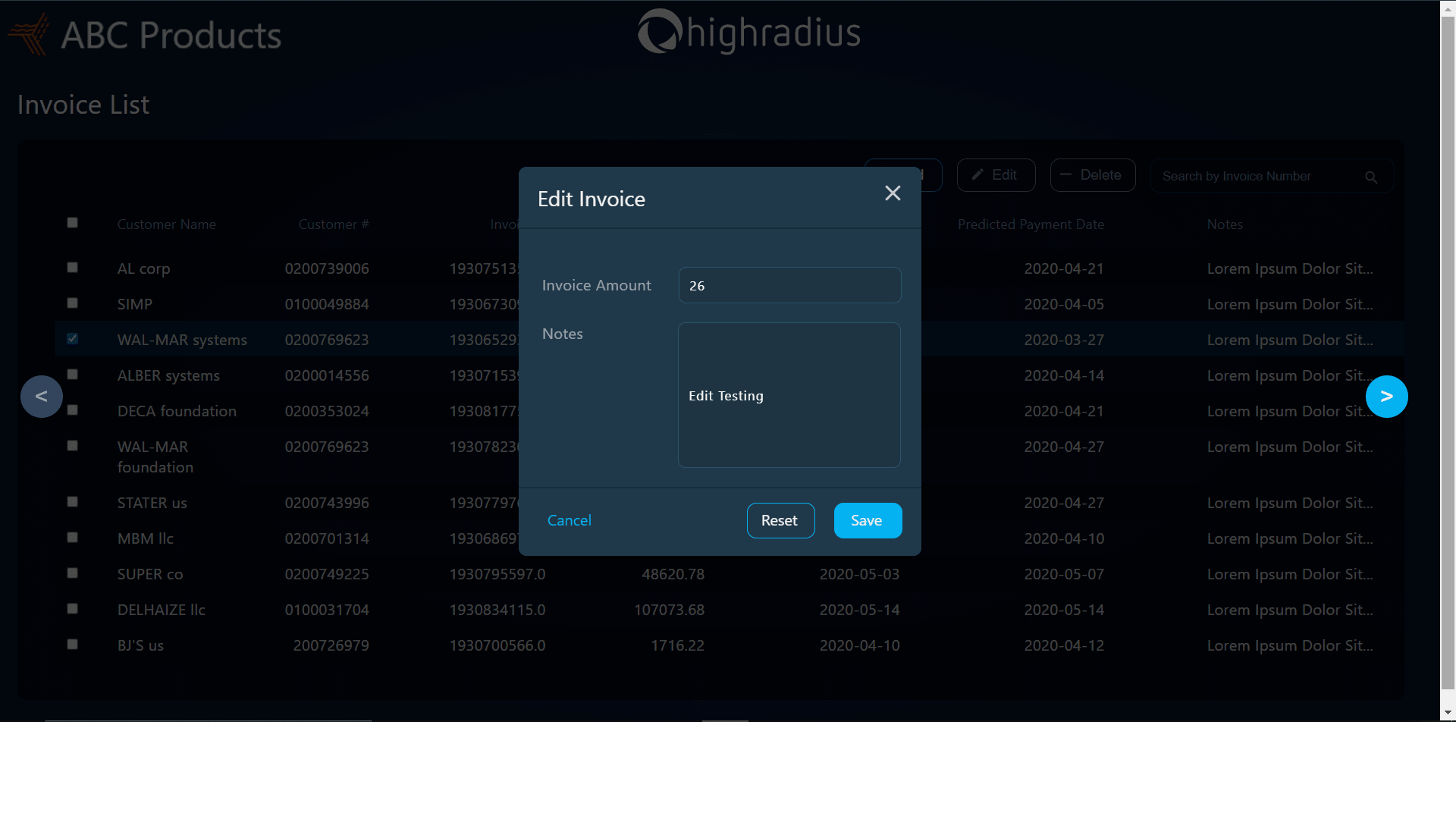Check the AL corp row checkbox
Viewport: 1456px width, 819px height.
click(x=73, y=268)
